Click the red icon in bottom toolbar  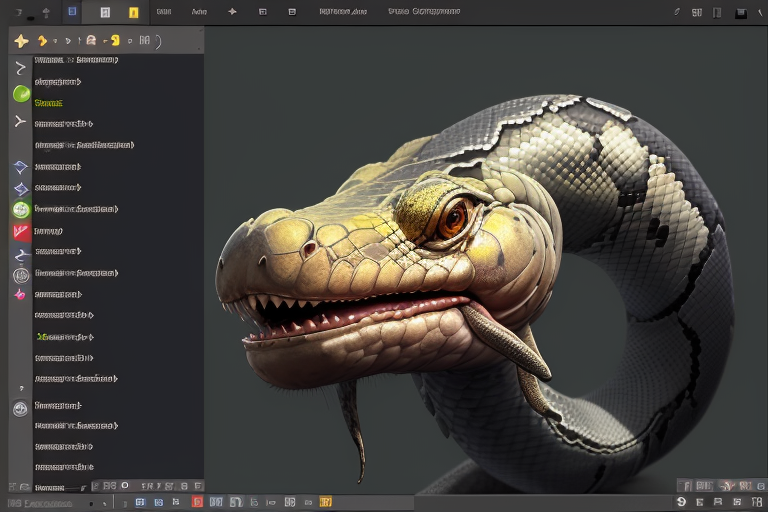(x=197, y=501)
